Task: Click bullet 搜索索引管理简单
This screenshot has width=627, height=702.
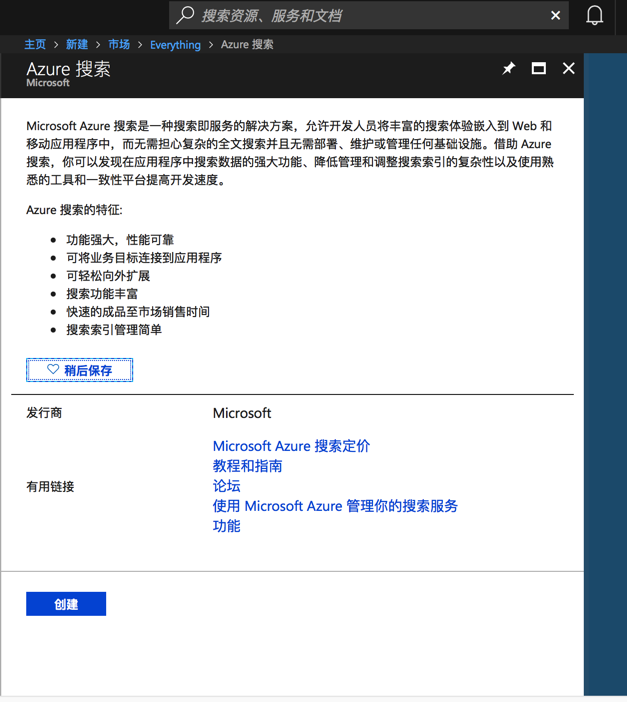Action: pyautogui.click(x=114, y=330)
